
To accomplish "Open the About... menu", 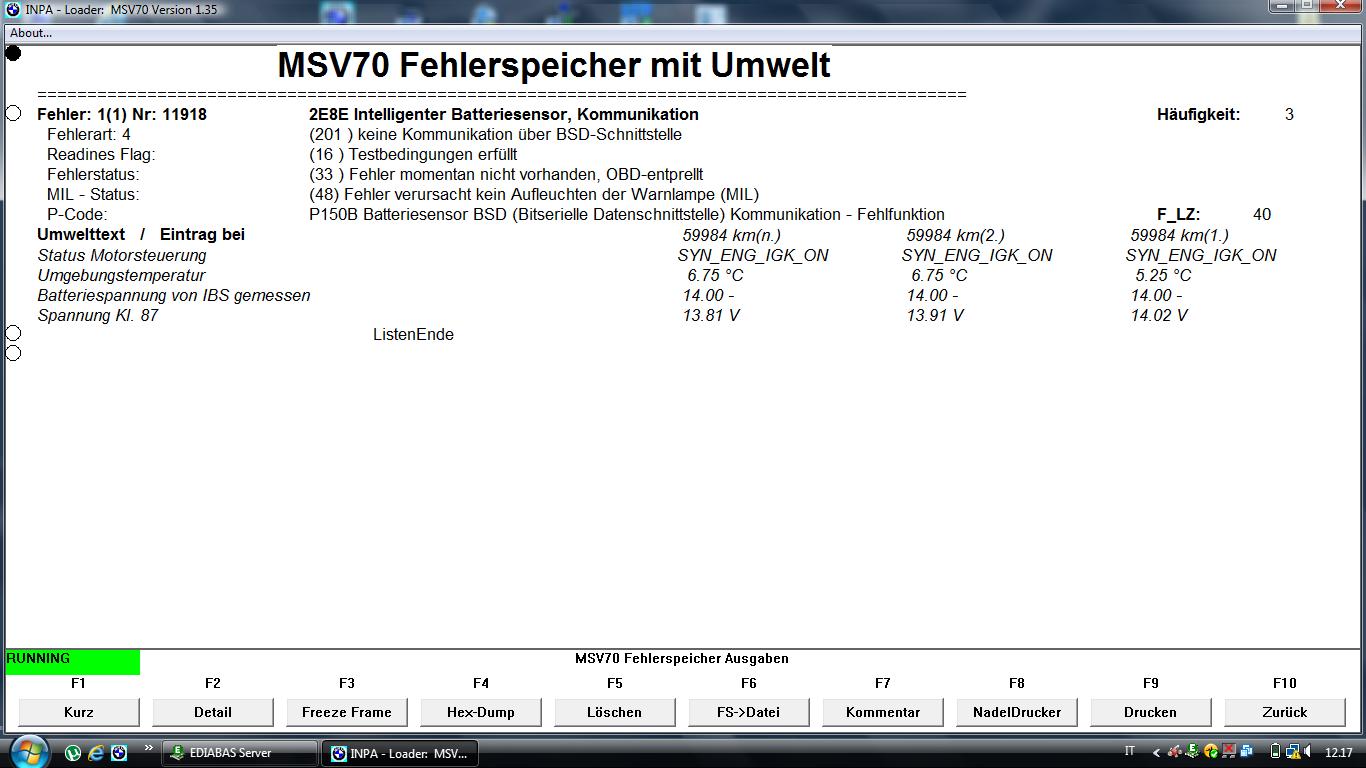I will pos(31,33).
